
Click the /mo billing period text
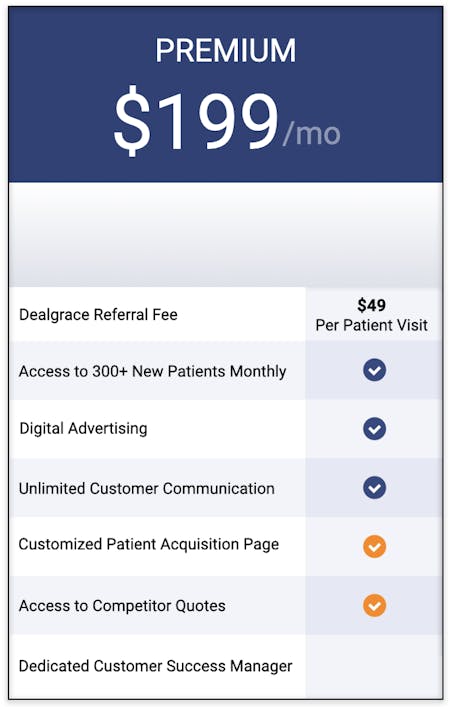click(x=311, y=134)
